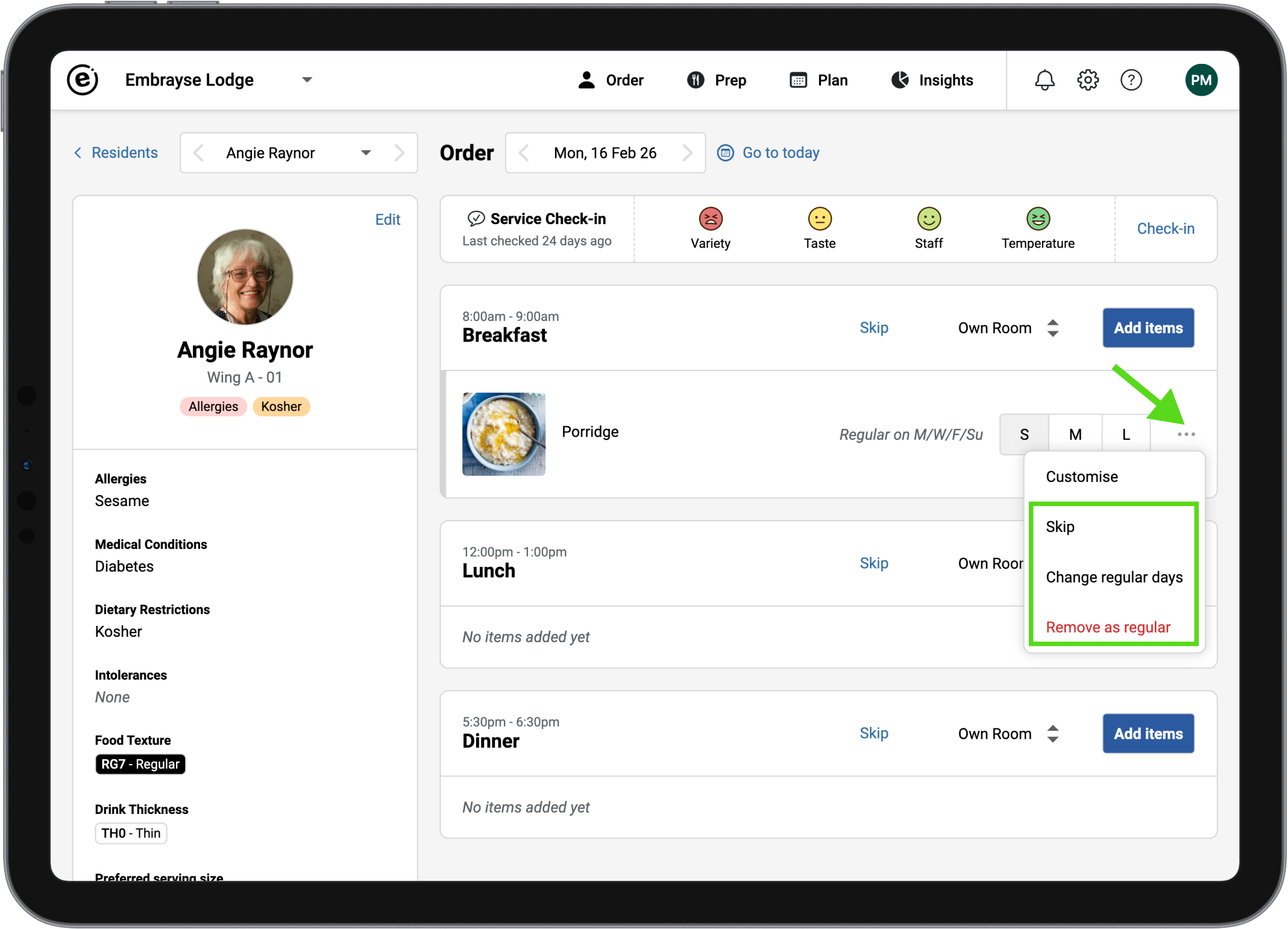
Task: Click Add items for Breakfast
Action: coord(1148,328)
